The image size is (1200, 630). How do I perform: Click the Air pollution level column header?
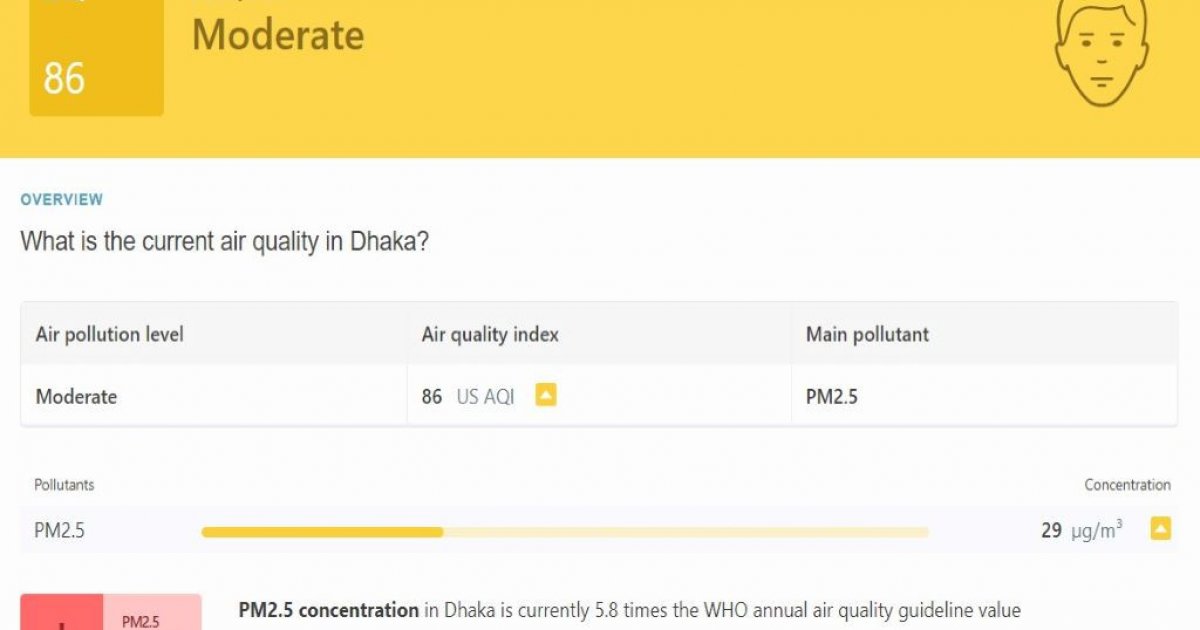pyautogui.click(x=110, y=335)
